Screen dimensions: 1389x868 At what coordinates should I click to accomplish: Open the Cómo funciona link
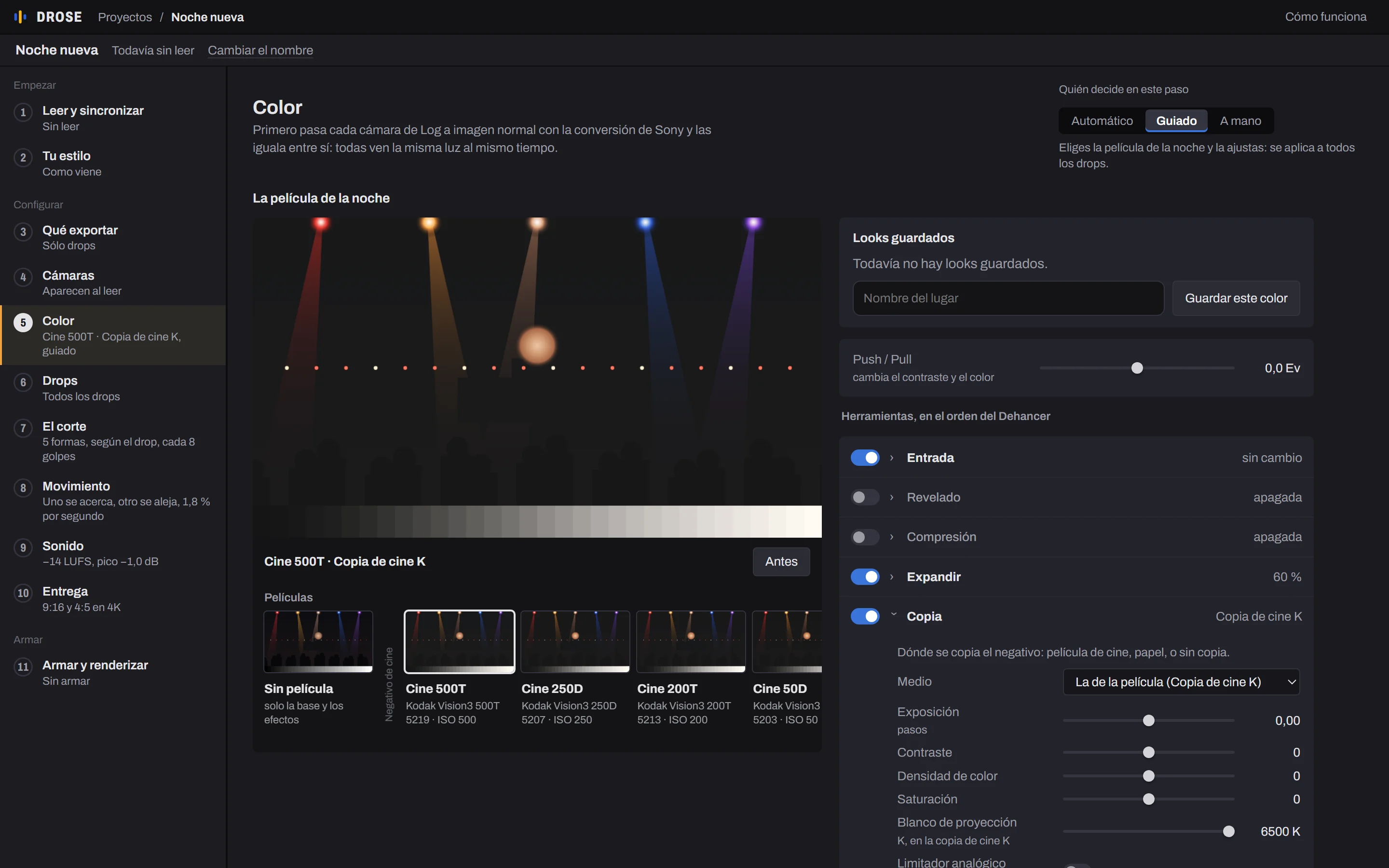click(1325, 17)
